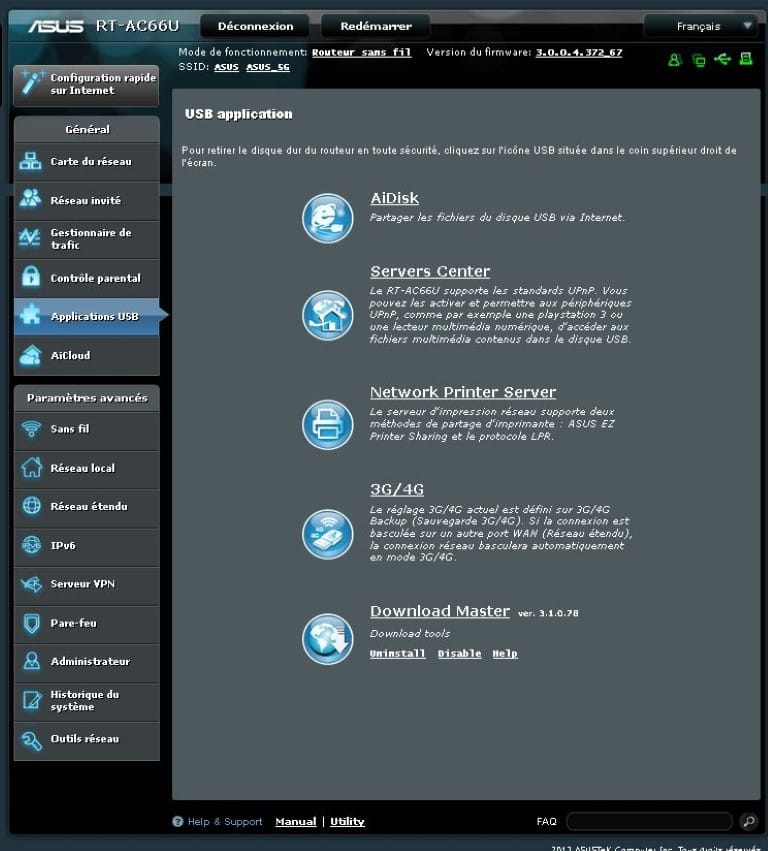Click the FAQ search magnifier icon
The height and width of the screenshot is (851, 768).
pos(749,821)
